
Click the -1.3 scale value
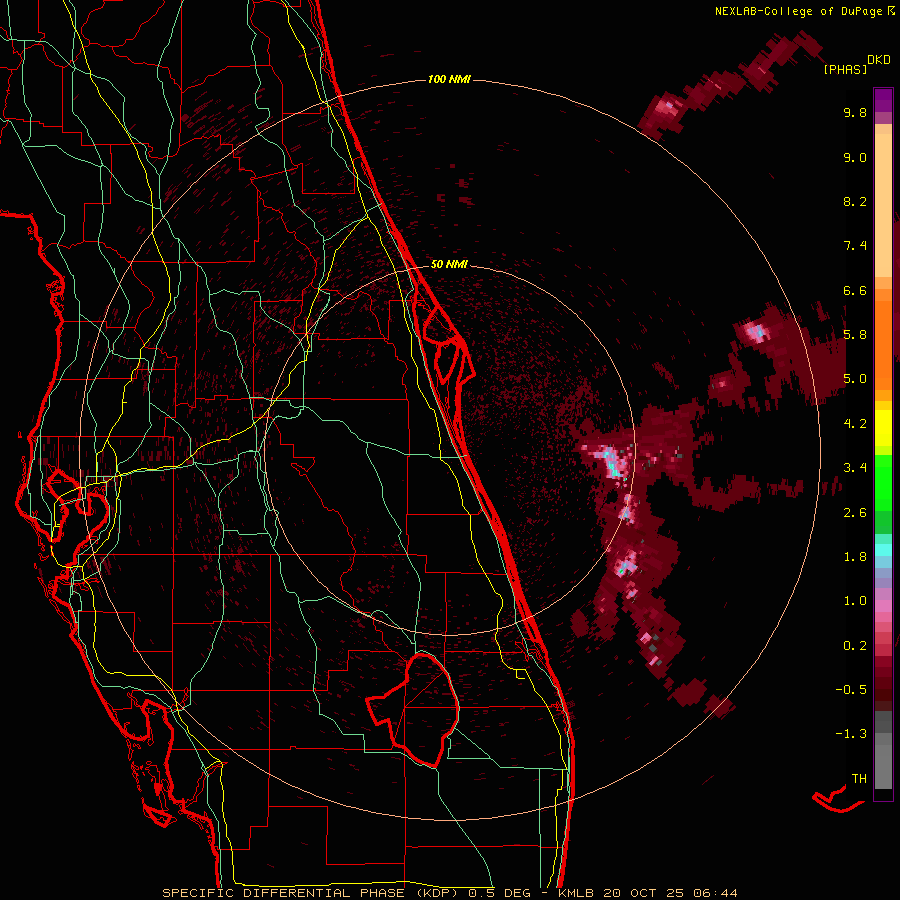[851, 734]
